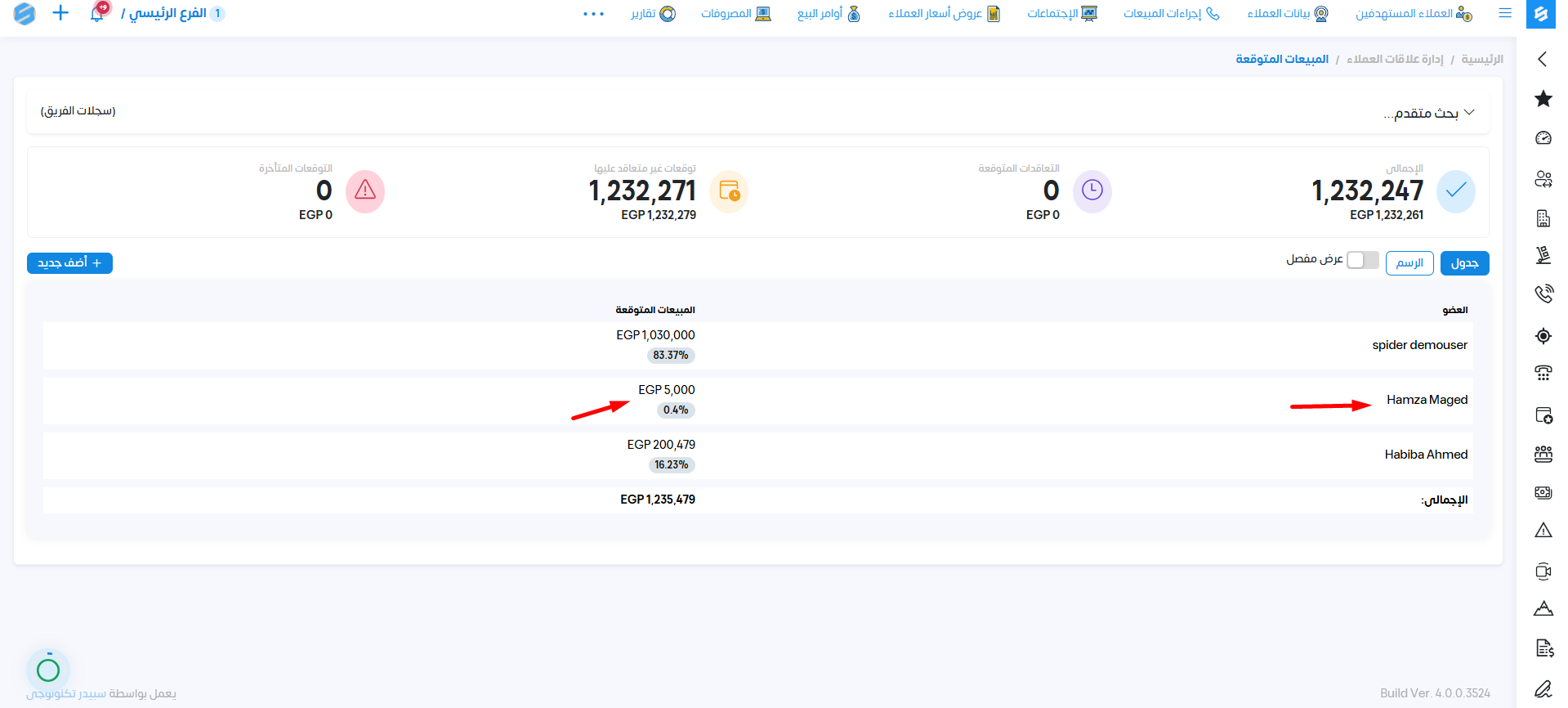Screen dimensions: 1568x708
Task: Select the Hamza Maged member name
Action: click(x=1427, y=400)
